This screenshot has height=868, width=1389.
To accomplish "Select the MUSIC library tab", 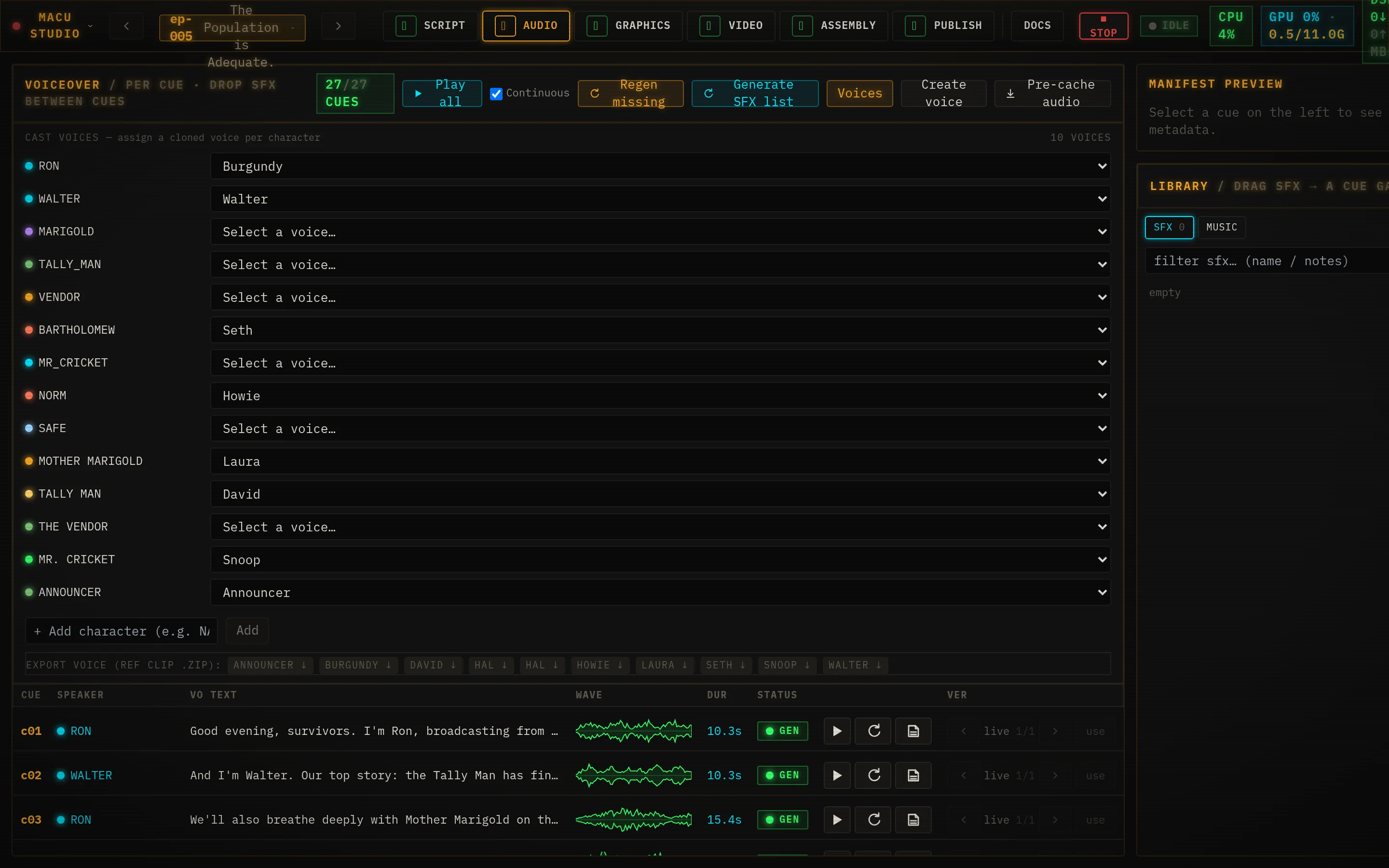I will (x=1221, y=227).
